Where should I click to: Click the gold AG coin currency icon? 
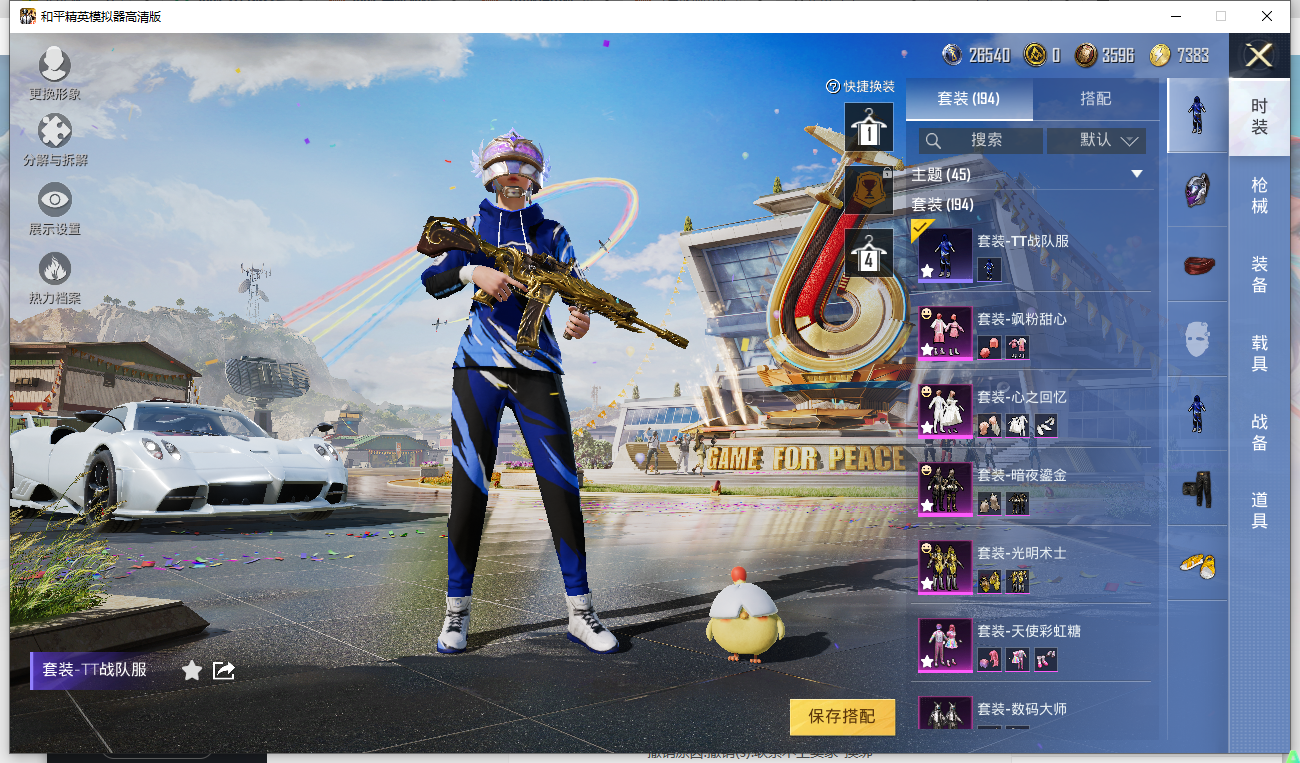tap(1035, 55)
